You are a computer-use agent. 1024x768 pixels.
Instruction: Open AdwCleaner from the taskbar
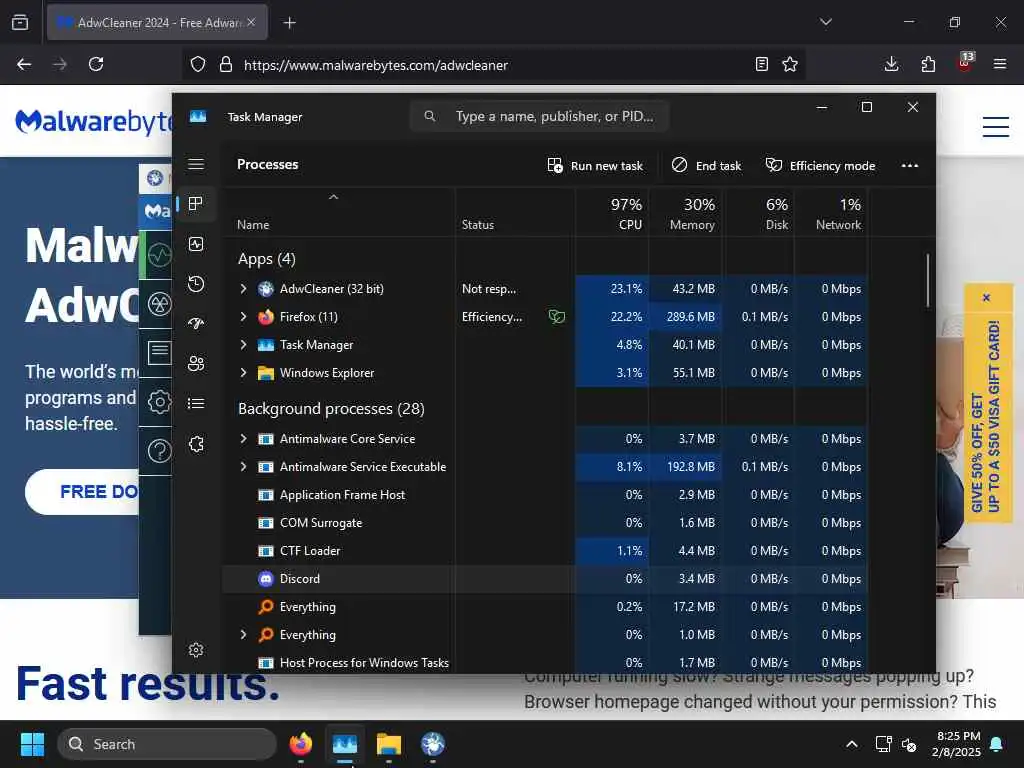pyautogui.click(x=432, y=744)
